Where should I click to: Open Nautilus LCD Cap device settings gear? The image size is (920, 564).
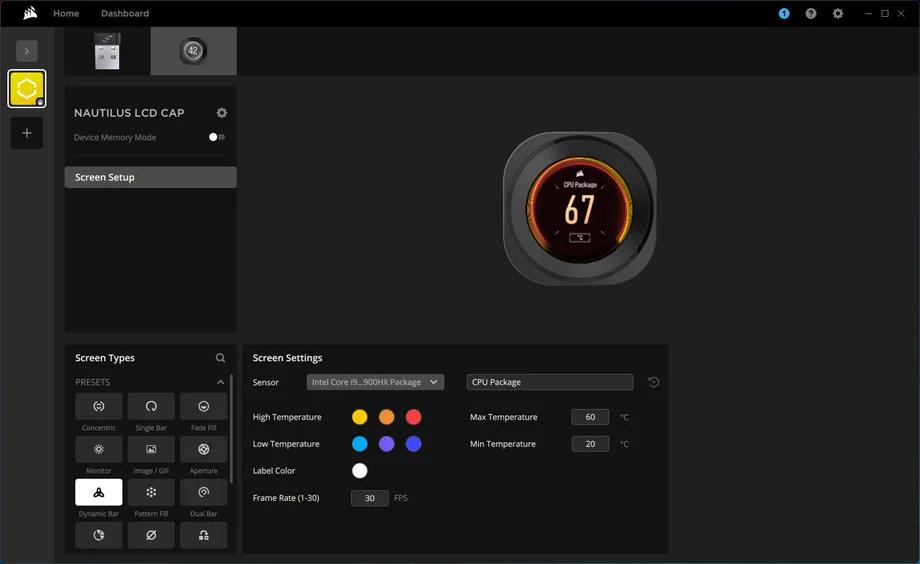coord(222,113)
